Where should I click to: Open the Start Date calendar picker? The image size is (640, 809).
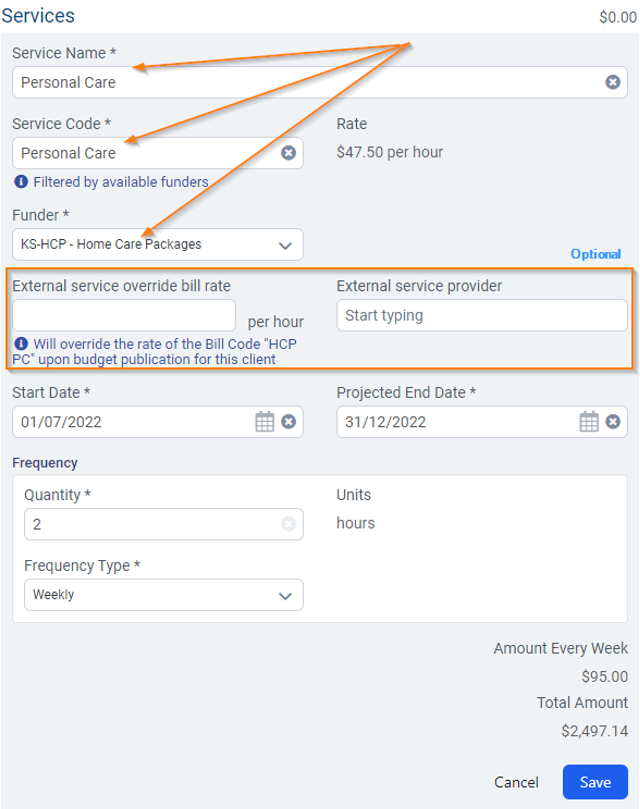(263, 422)
